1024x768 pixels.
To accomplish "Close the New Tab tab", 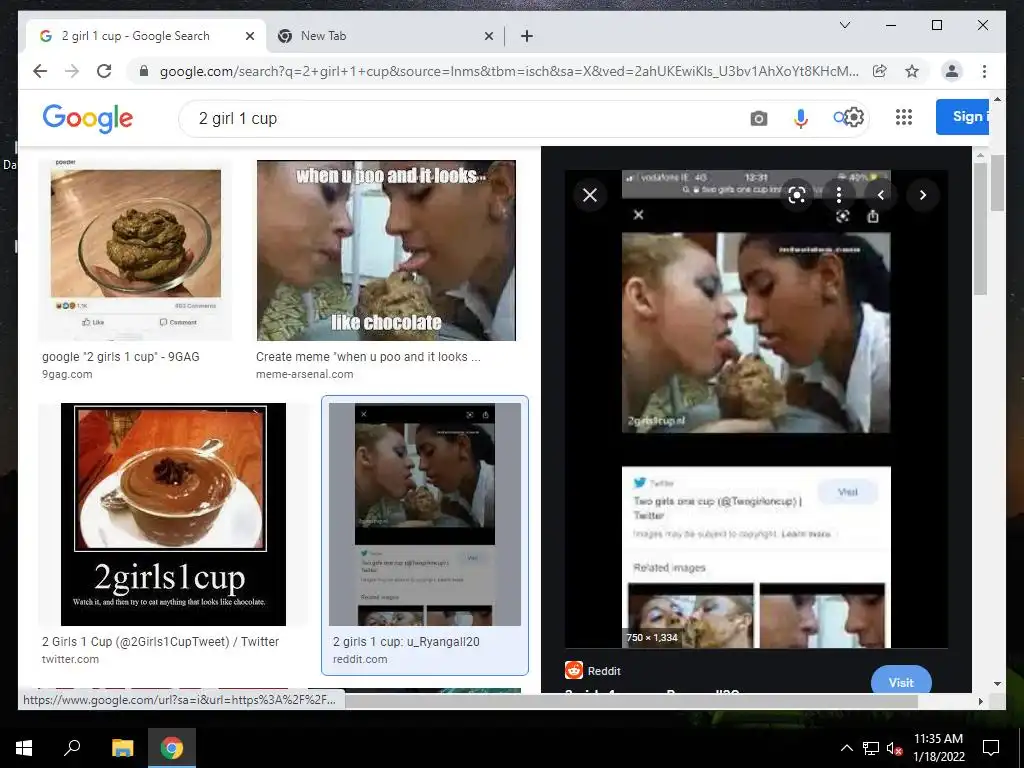I will click(488, 36).
